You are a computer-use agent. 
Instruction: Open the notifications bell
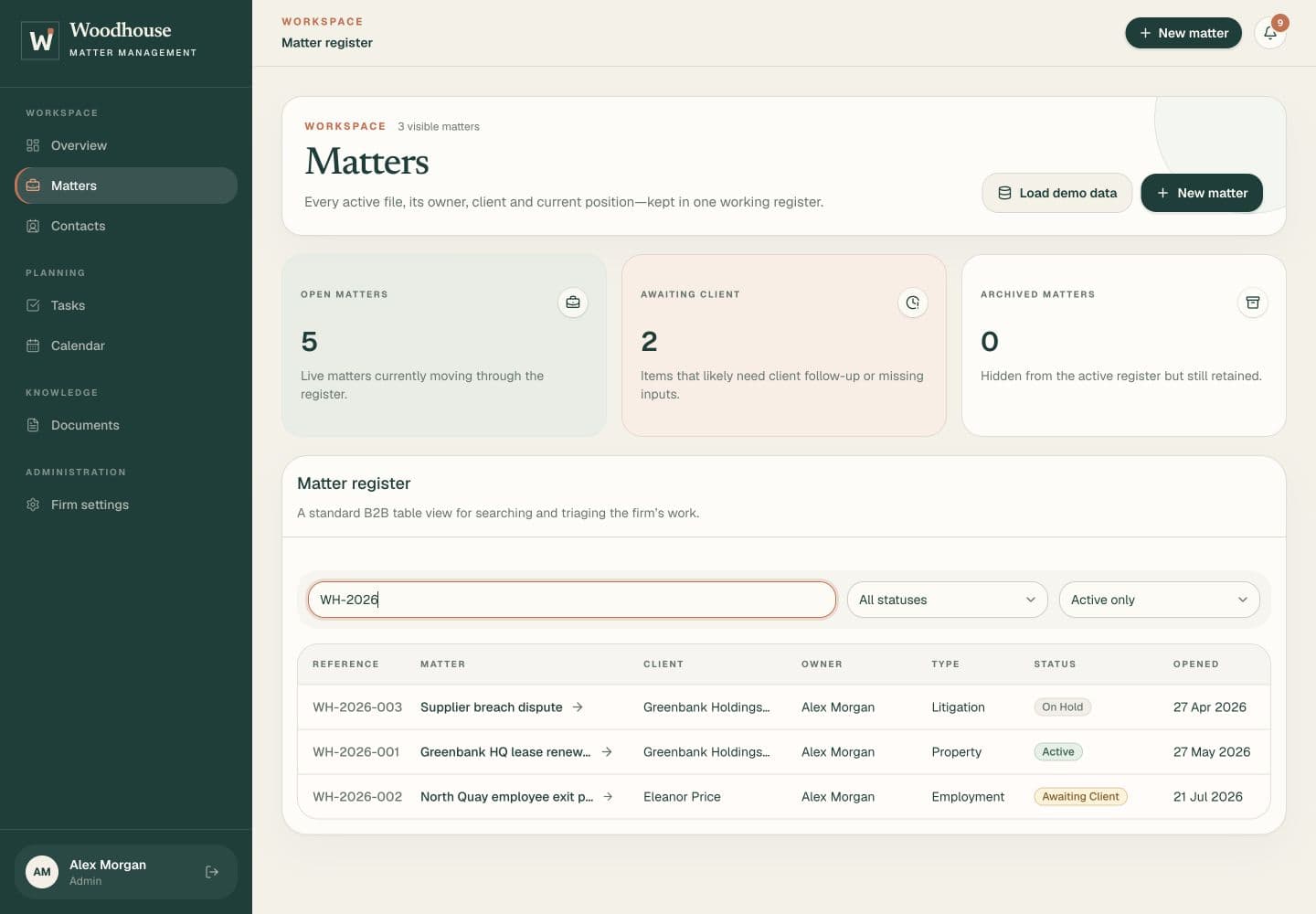[1270, 33]
